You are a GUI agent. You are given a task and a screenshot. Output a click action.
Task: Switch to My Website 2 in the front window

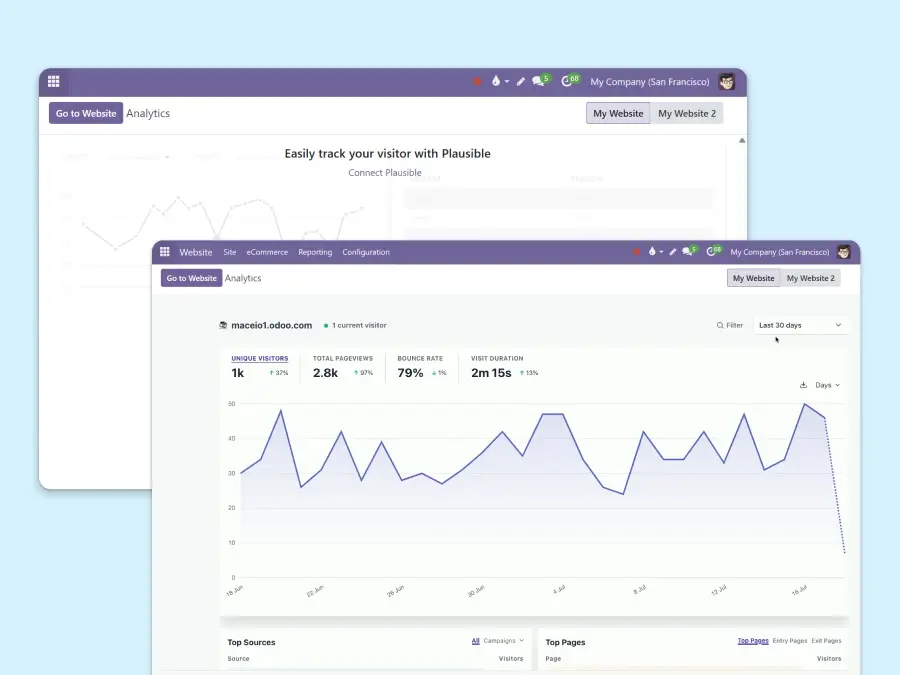tap(810, 278)
